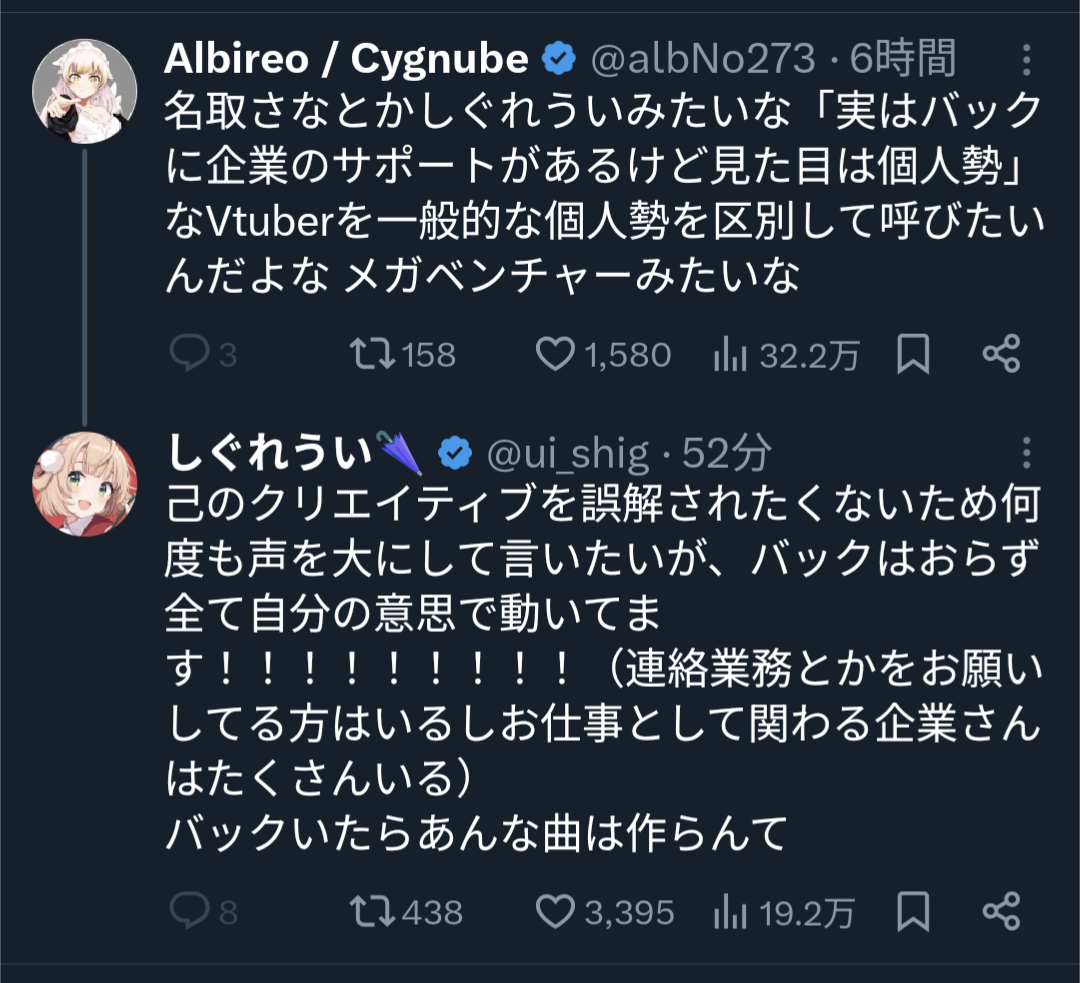Reply to しぐれうい's tweet

click(189, 910)
